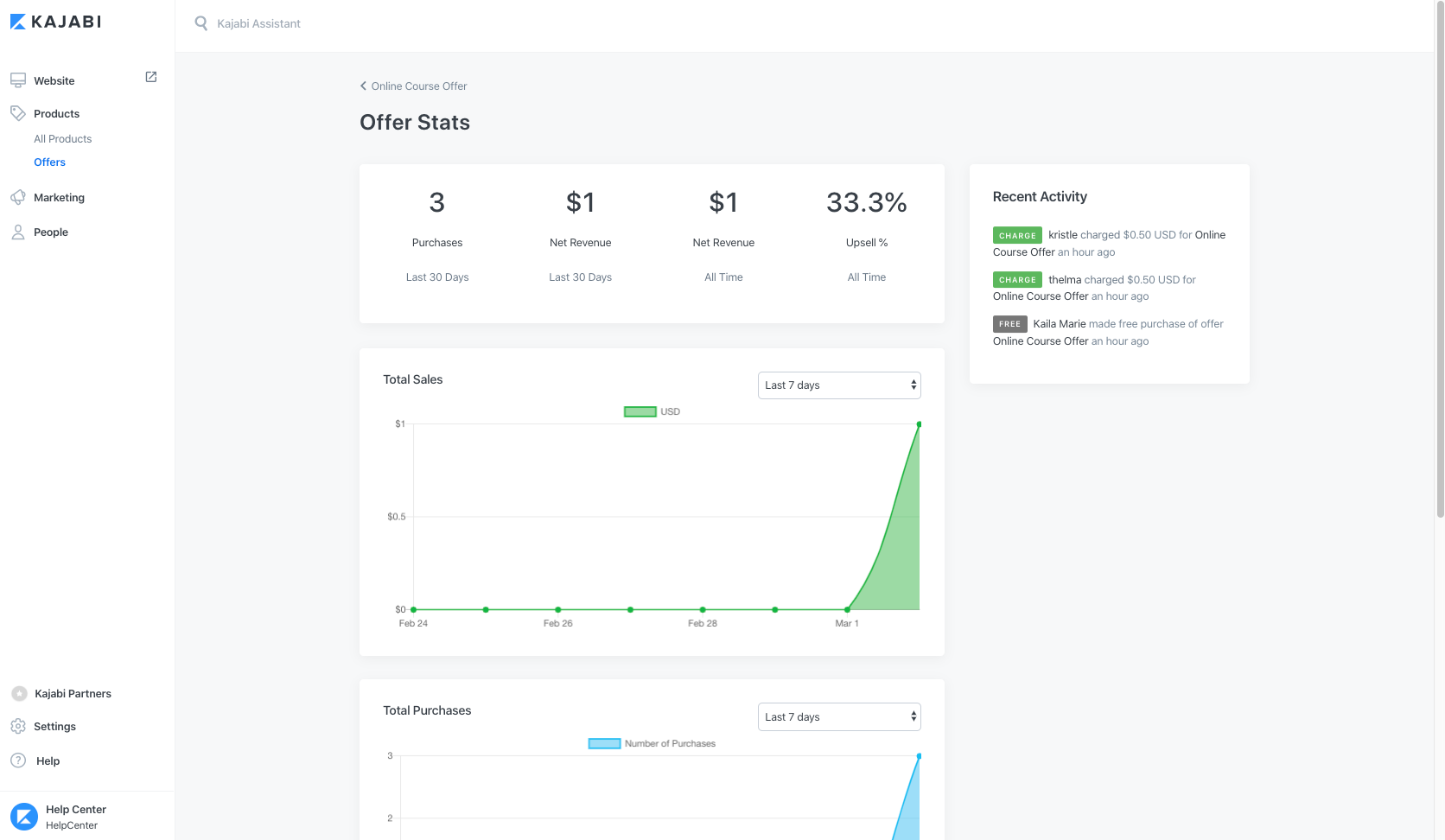Image resolution: width=1445 pixels, height=840 pixels.
Task: Open the Marketing section
Action: pos(59,197)
